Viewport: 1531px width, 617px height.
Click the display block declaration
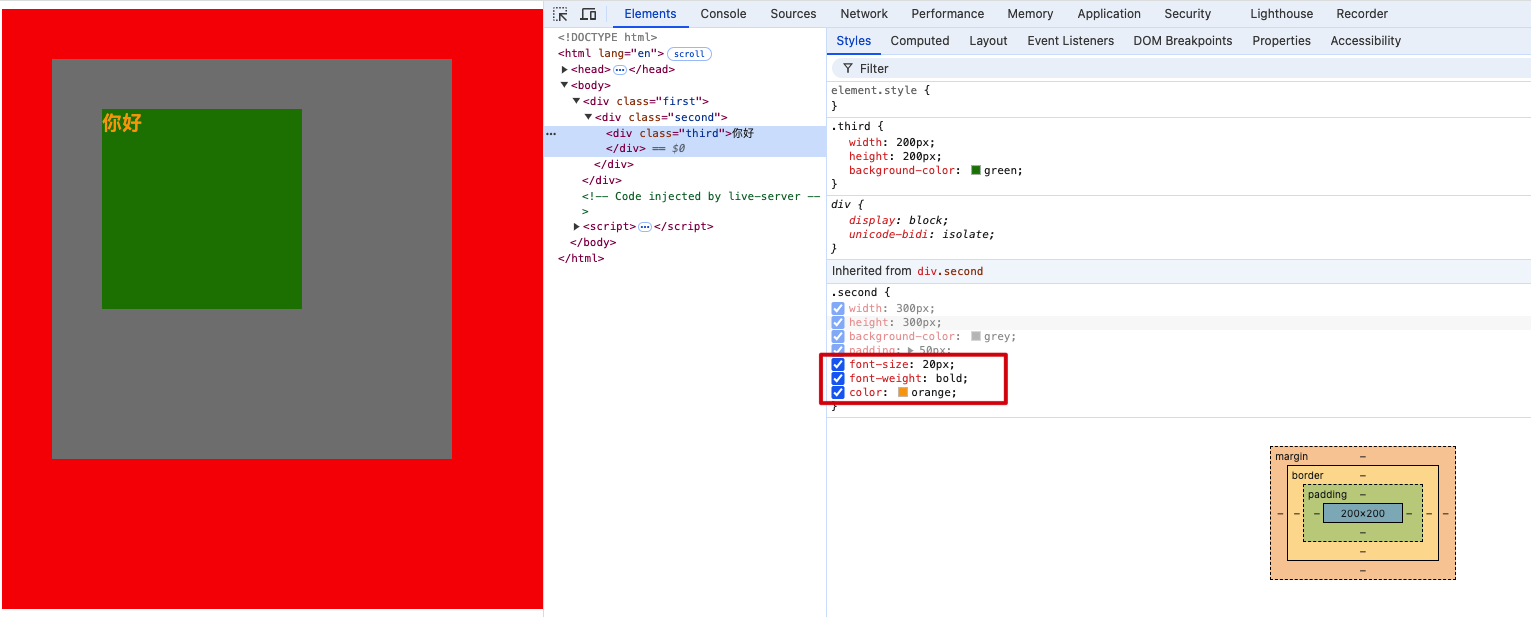898,221
